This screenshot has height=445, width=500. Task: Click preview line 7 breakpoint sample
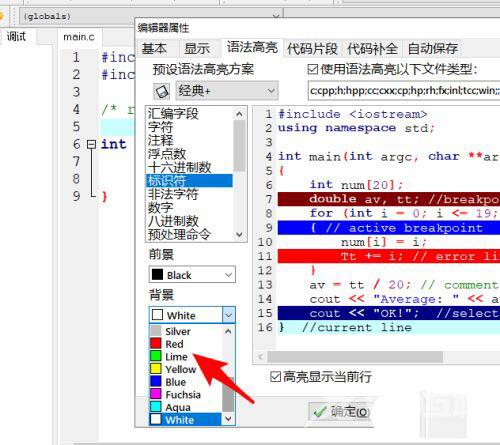pos(389,199)
